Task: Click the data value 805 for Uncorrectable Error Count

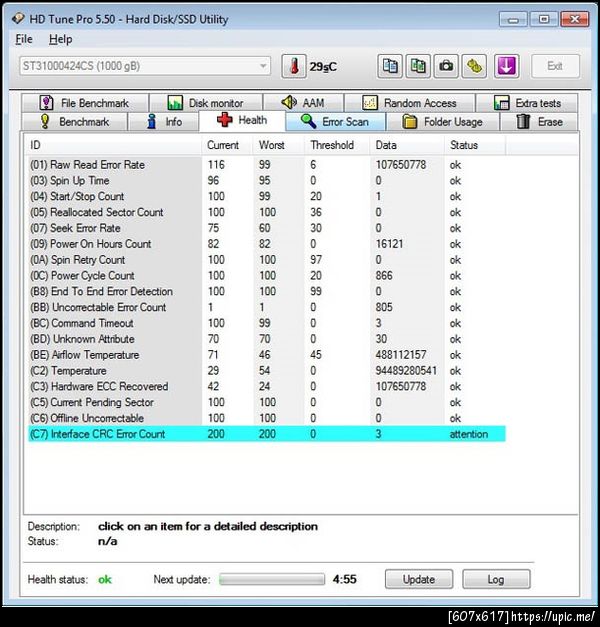Action: point(384,307)
